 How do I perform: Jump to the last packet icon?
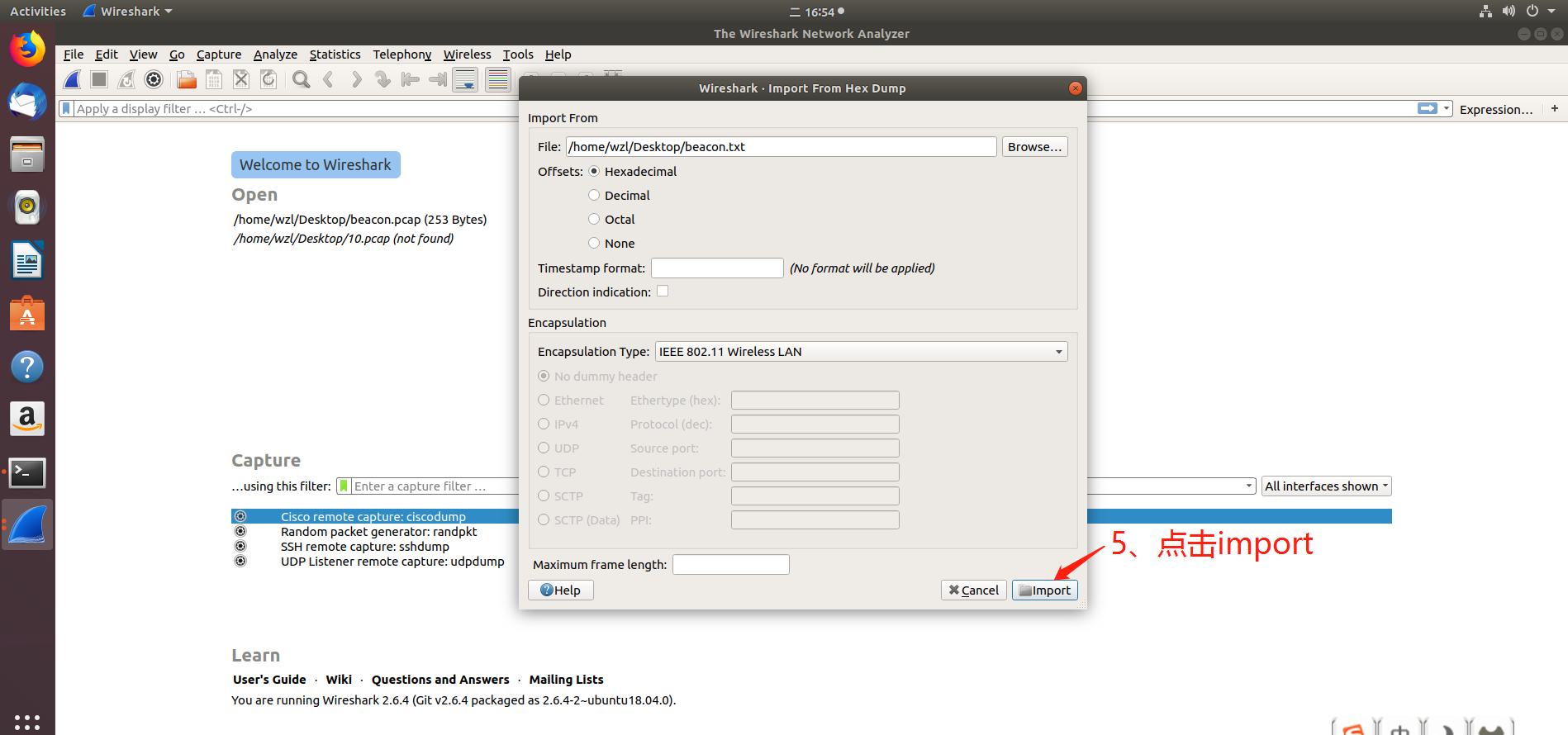point(438,79)
